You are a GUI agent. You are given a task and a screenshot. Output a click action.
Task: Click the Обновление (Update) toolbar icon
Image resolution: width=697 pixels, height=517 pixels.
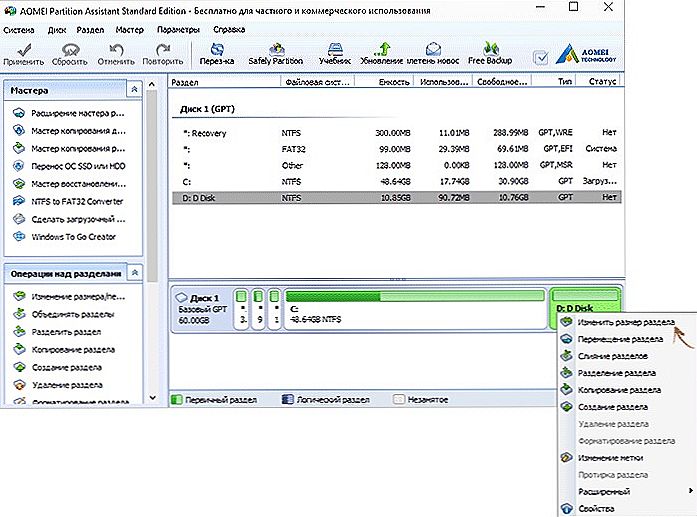click(x=382, y=54)
